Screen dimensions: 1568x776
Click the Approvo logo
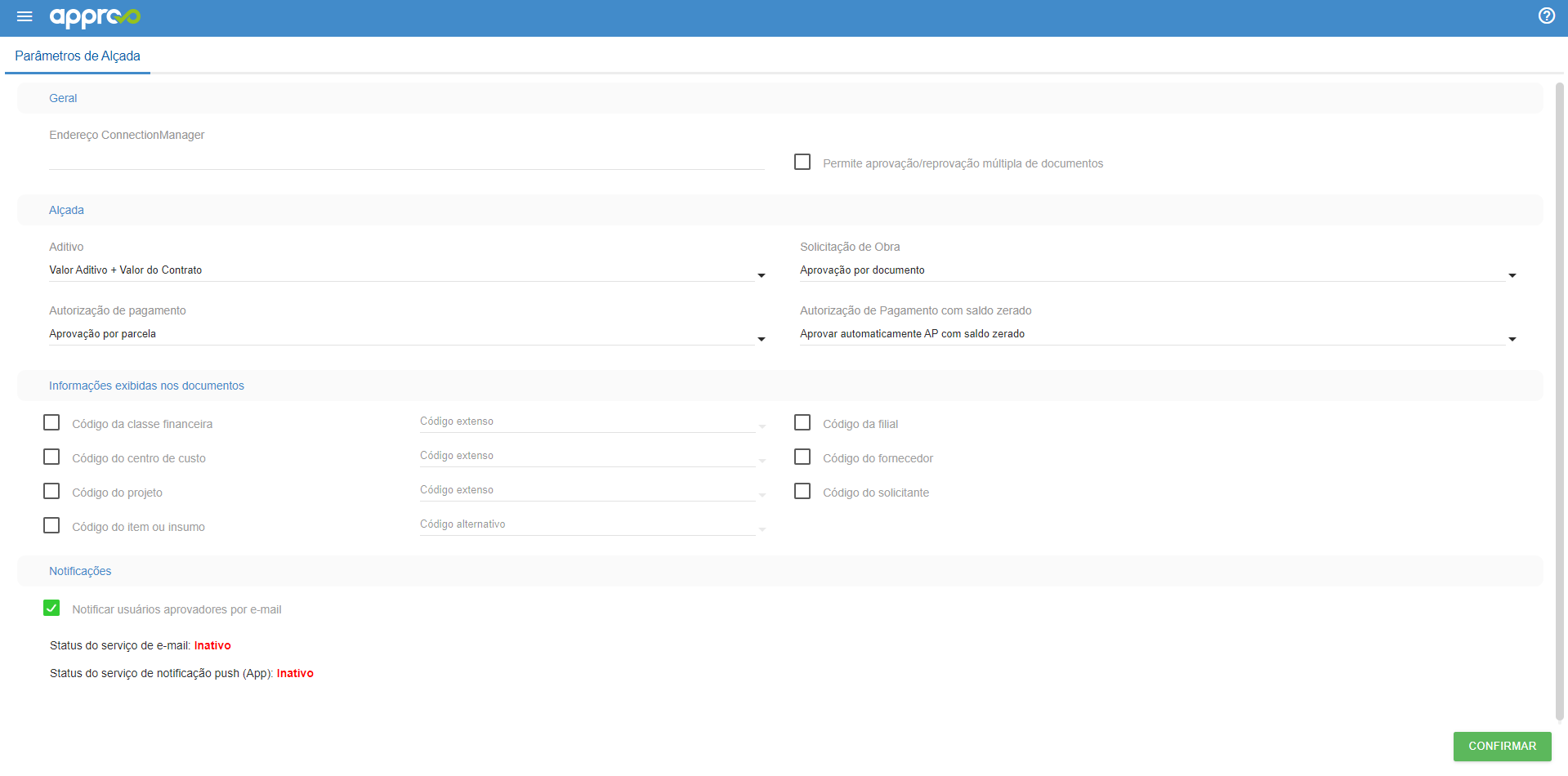95,17
